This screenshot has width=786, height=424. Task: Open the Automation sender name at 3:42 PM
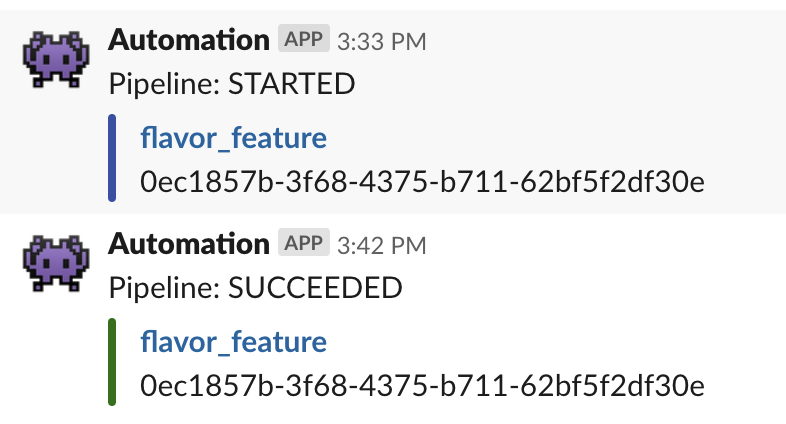pos(189,244)
